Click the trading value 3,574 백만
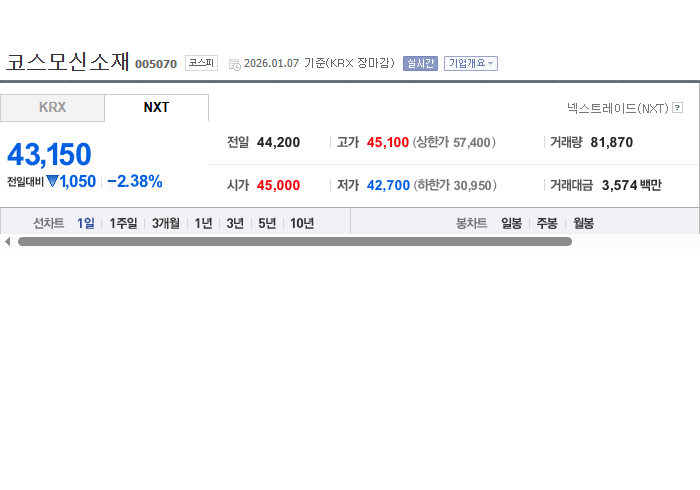This screenshot has width=700, height=490. coord(631,185)
